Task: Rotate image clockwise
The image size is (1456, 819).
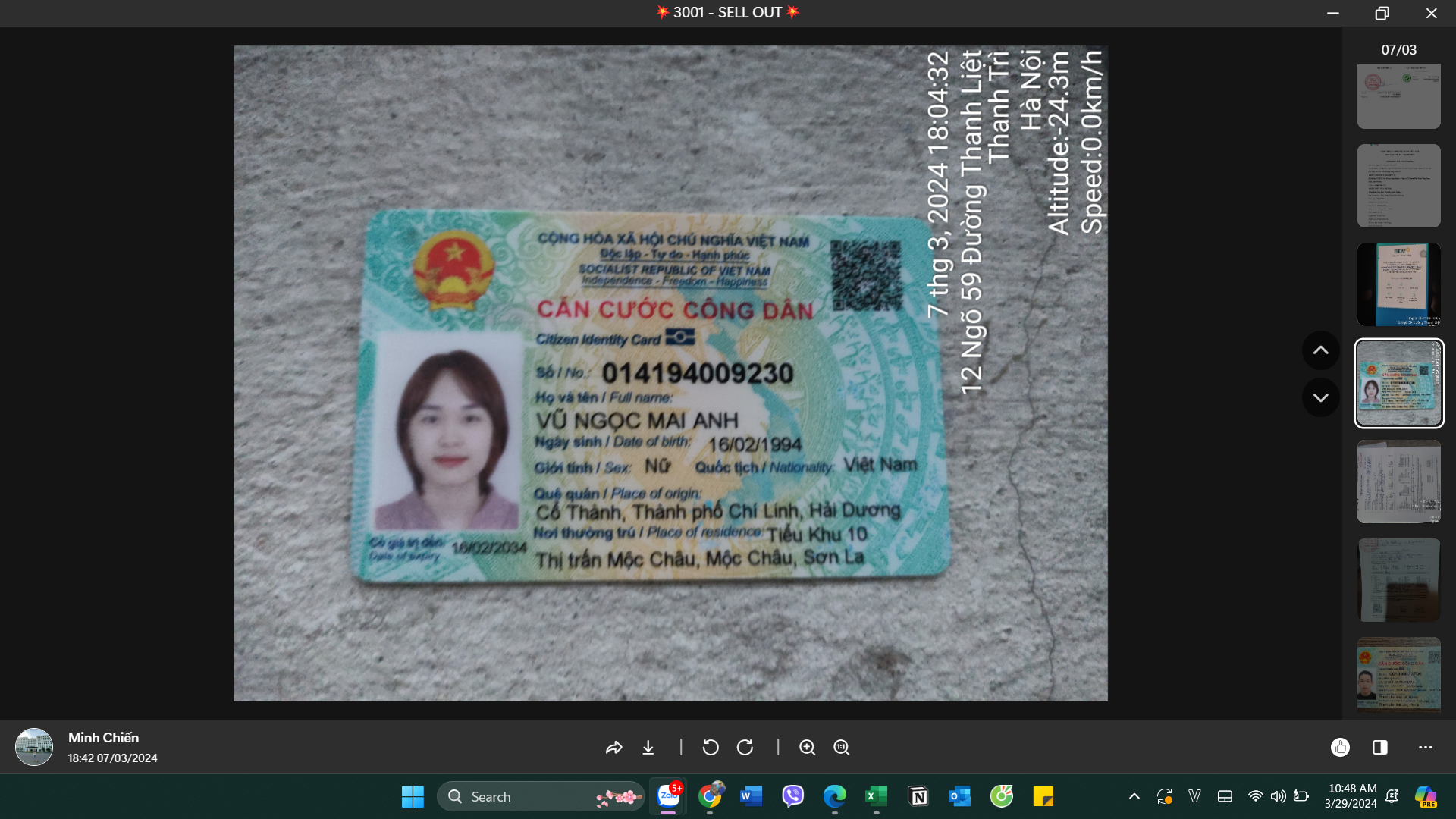Action: [x=745, y=748]
